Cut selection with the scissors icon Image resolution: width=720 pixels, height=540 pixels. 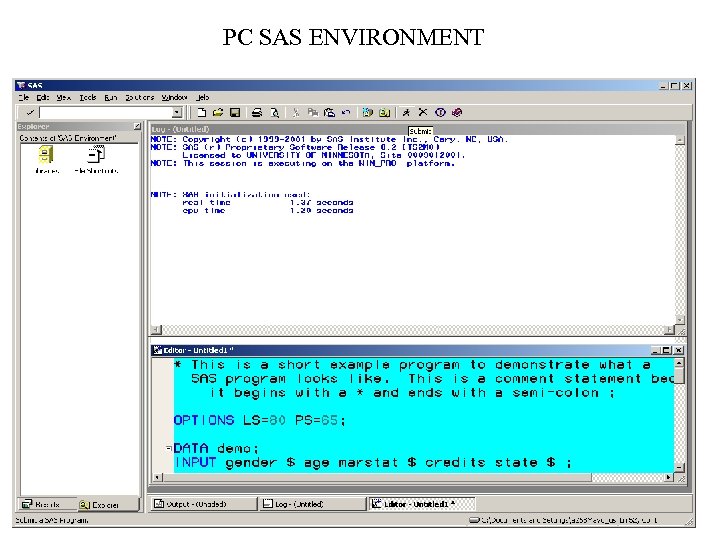296,112
